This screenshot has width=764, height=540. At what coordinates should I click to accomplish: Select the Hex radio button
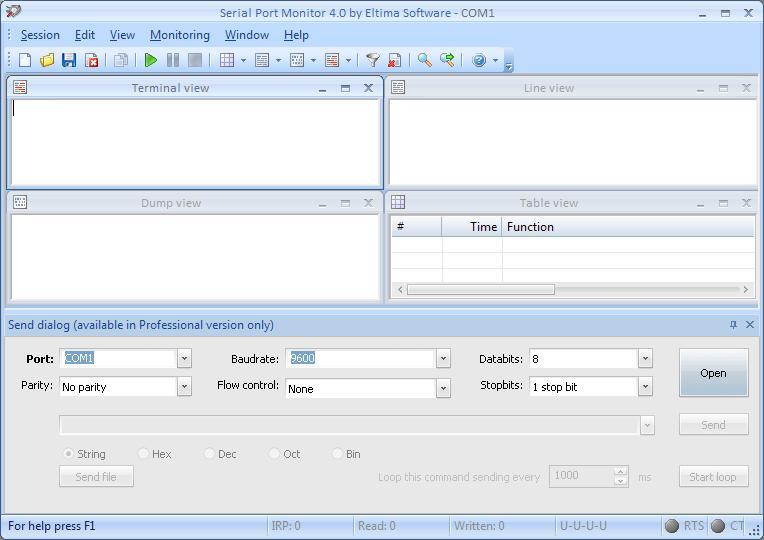point(143,454)
